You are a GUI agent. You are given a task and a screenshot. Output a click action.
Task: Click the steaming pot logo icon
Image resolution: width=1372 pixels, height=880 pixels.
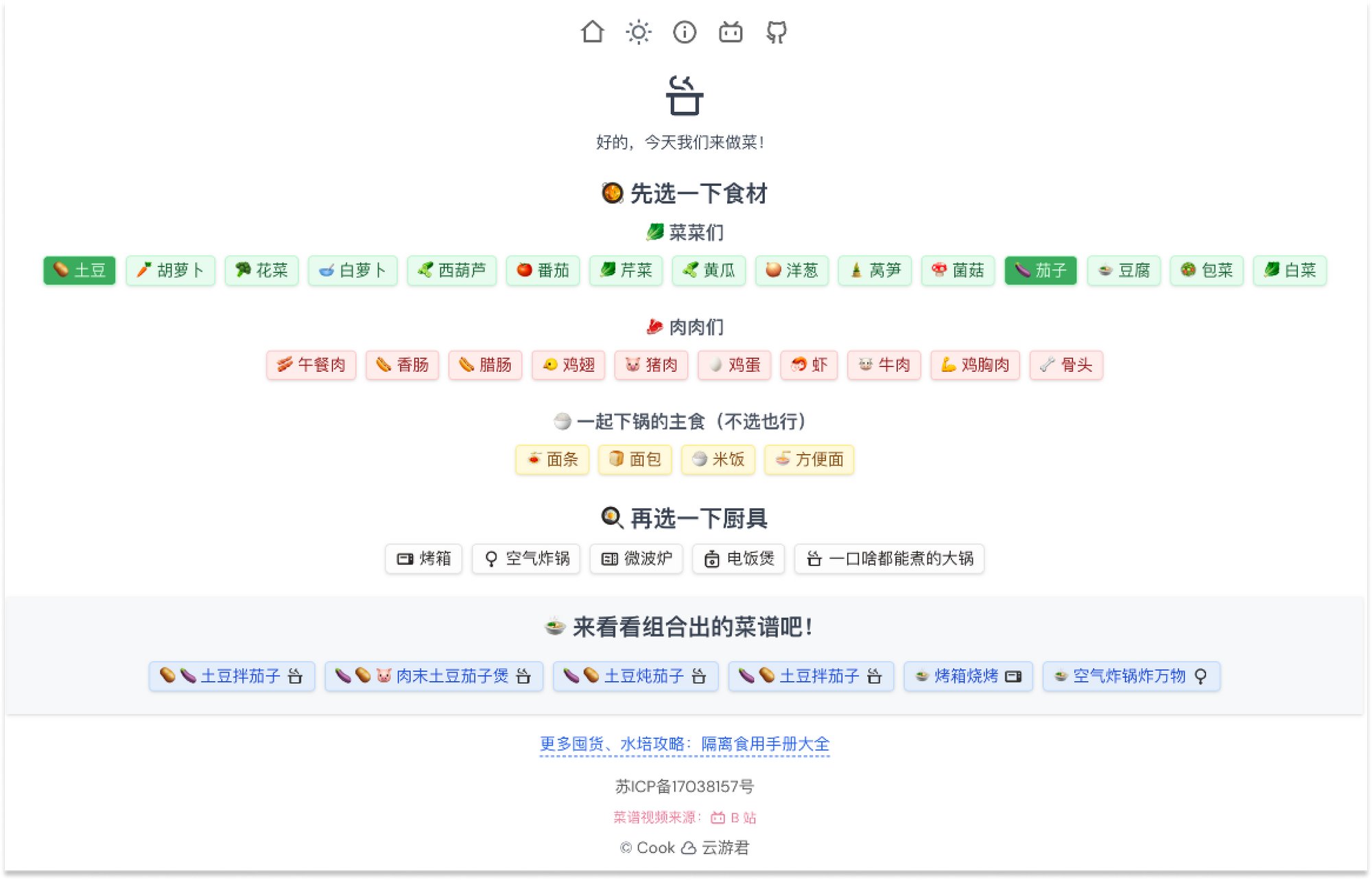tap(684, 96)
